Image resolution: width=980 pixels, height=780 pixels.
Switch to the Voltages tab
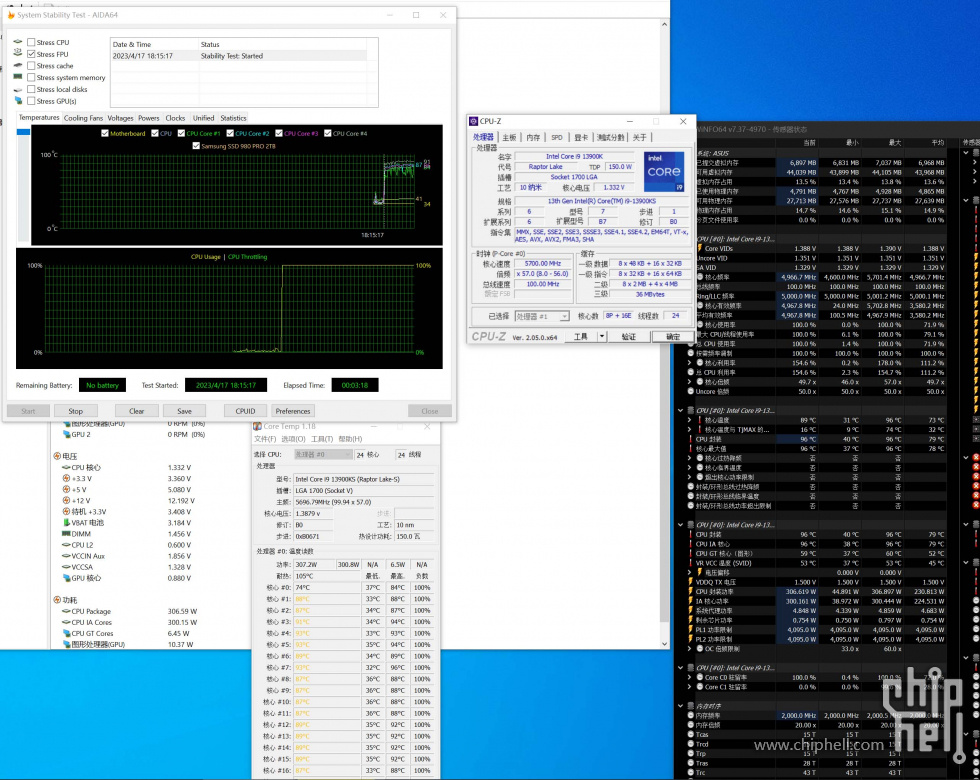pyautogui.click(x=121, y=118)
